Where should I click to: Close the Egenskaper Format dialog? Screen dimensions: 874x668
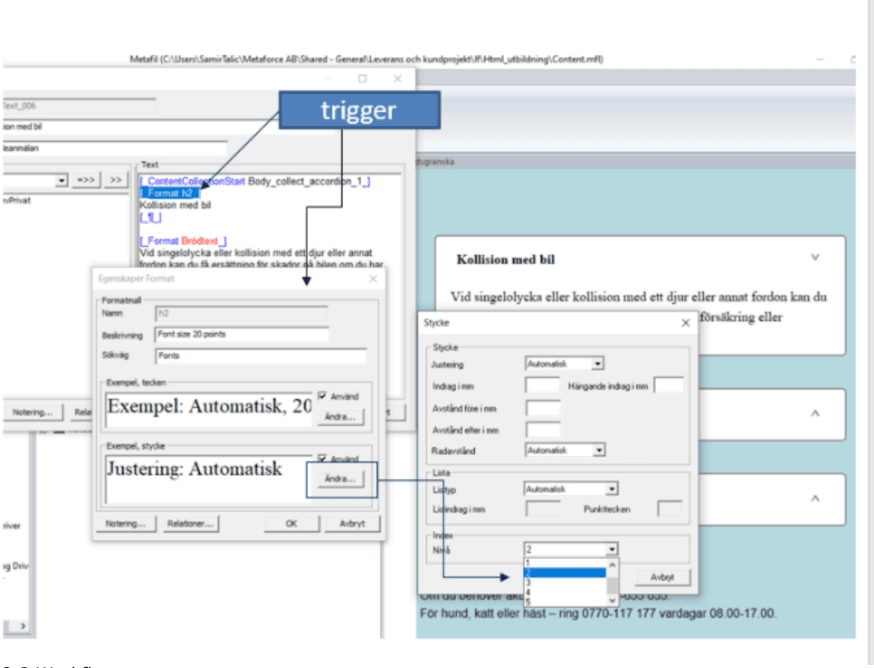point(373,279)
